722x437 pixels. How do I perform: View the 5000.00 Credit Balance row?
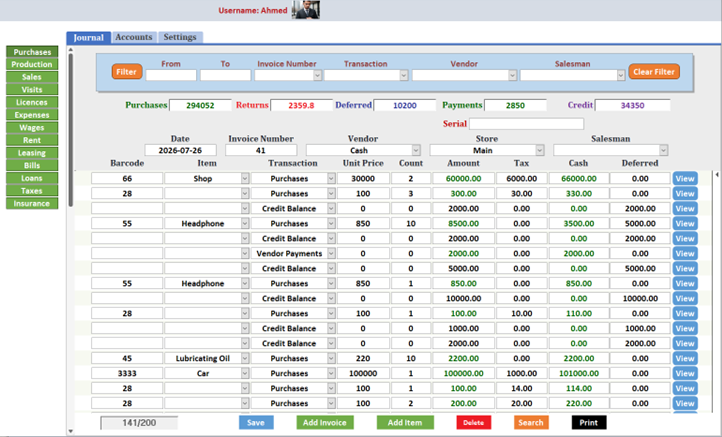685,268
